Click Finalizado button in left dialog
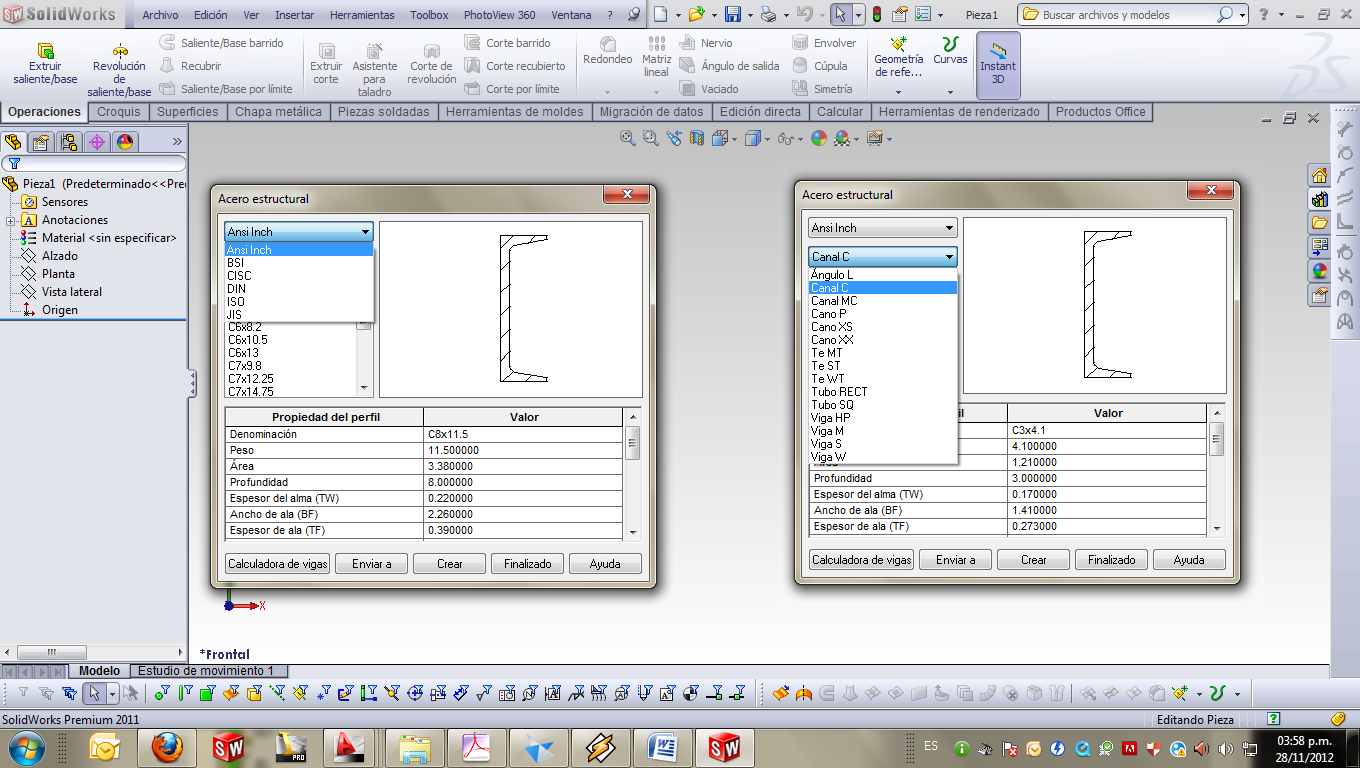Screen dimensions: 1360x768 (x=528, y=564)
